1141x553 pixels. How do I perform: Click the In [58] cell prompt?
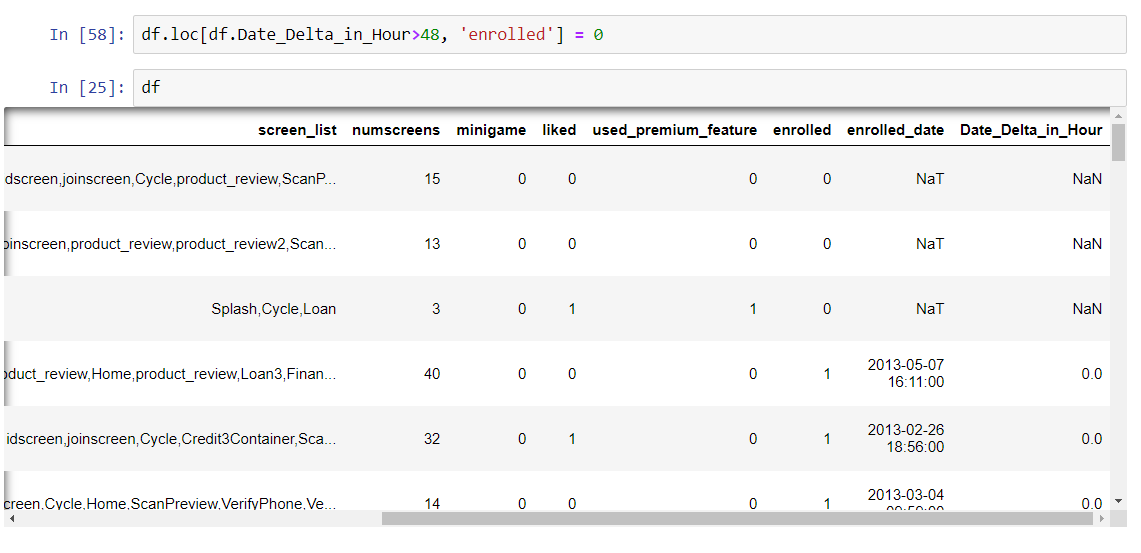[x=88, y=34]
